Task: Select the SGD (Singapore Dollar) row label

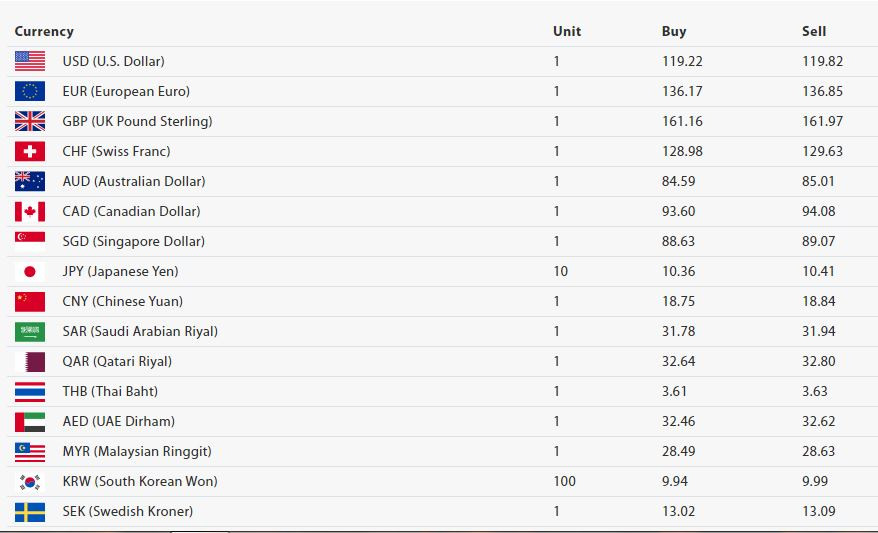Action: tap(134, 241)
